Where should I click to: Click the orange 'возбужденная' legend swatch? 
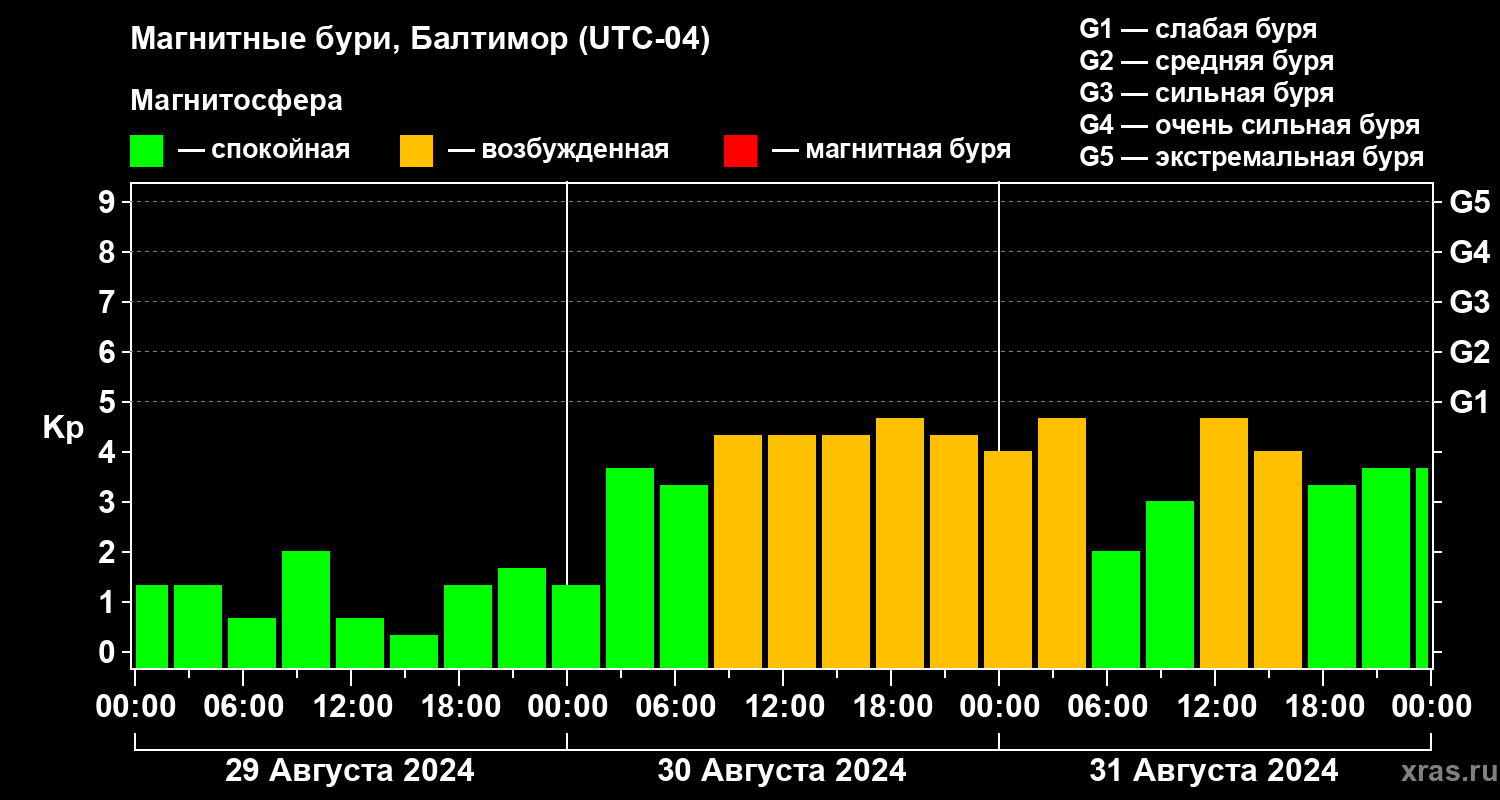point(416,151)
